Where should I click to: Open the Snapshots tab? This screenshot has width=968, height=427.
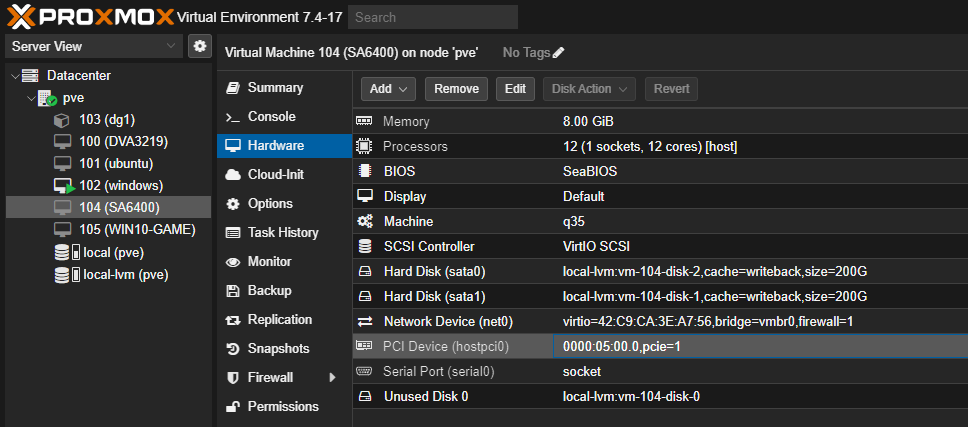(284, 349)
